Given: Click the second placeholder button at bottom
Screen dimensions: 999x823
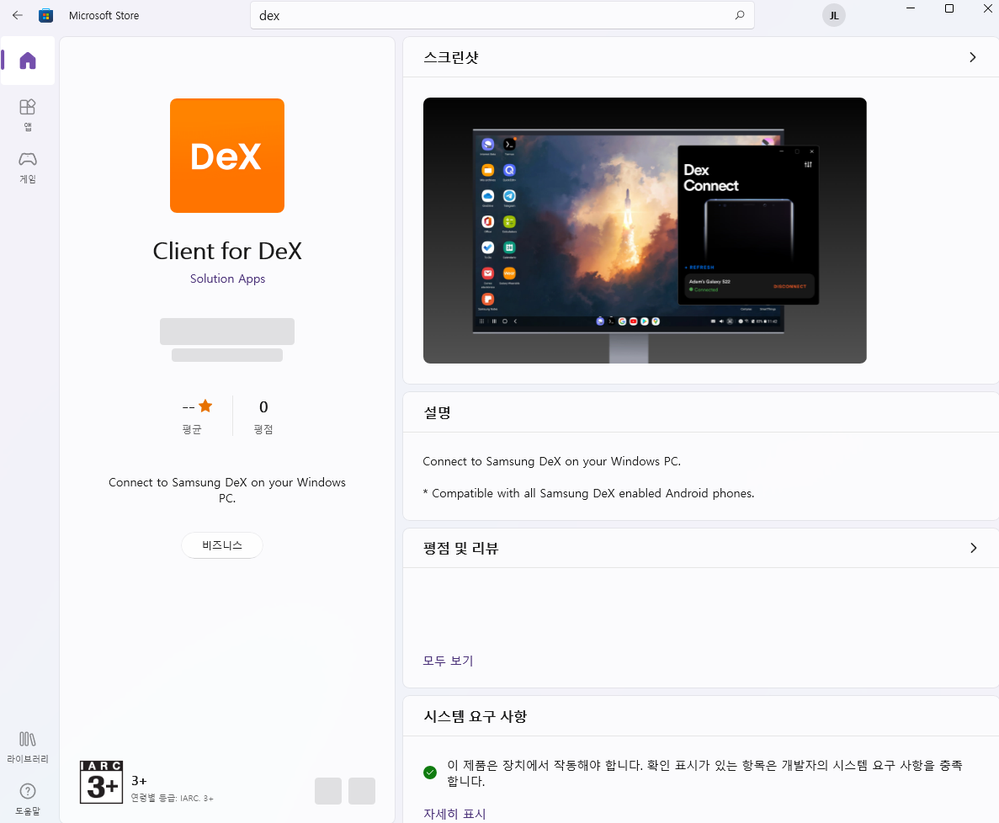Looking at the screenshot, I should point(362,791).
